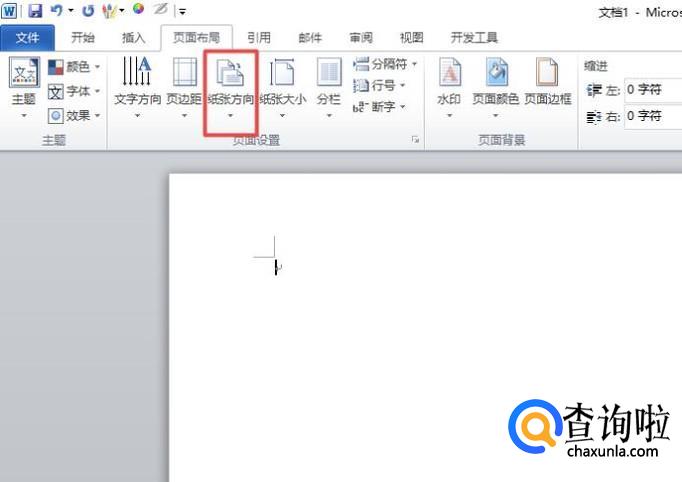Click the 分栏 columns icon
Viewport: 682px width, 482px height.
[x=329, y=72]
